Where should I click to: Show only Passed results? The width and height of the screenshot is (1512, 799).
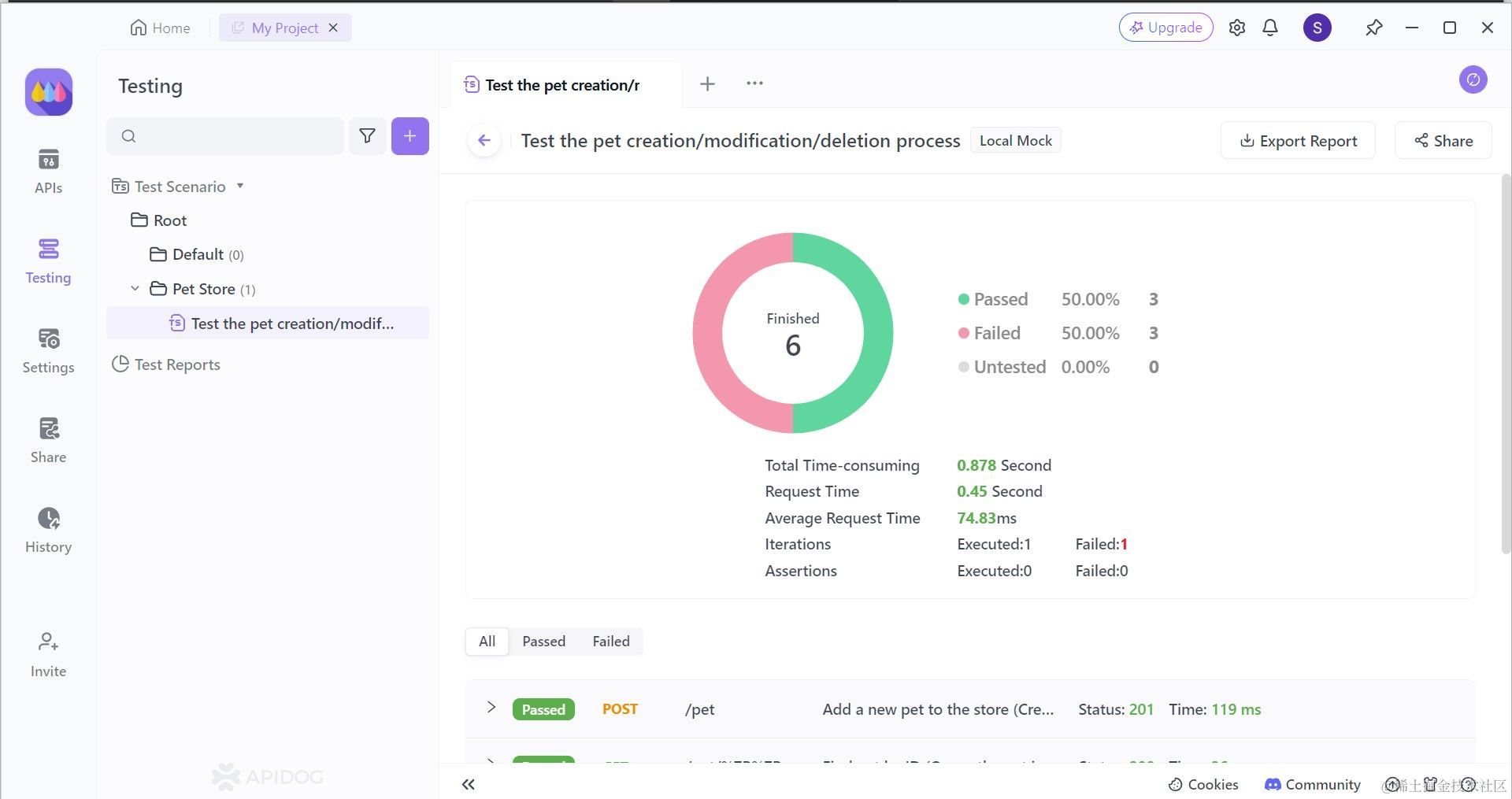543,642
